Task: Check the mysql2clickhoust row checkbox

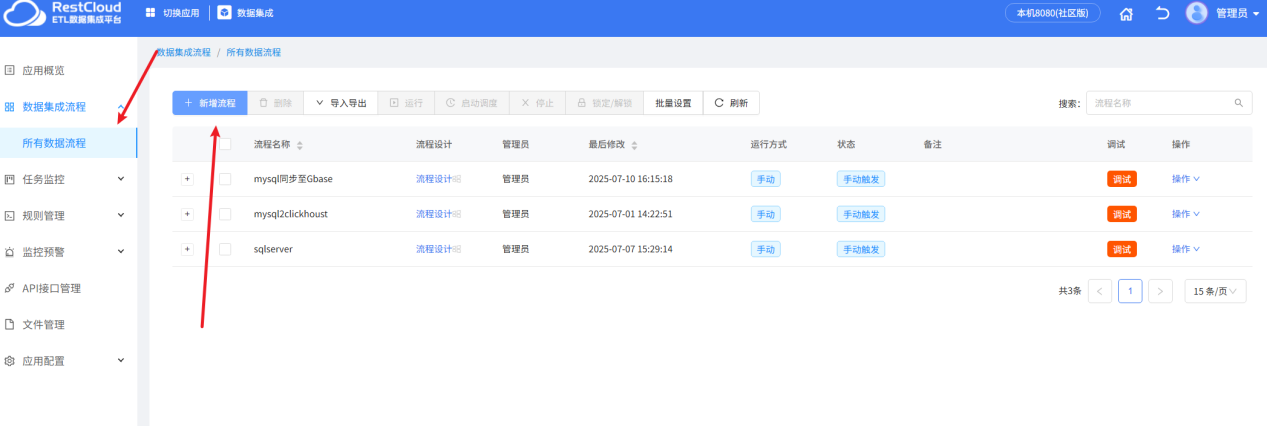Action: pos(225,214)
